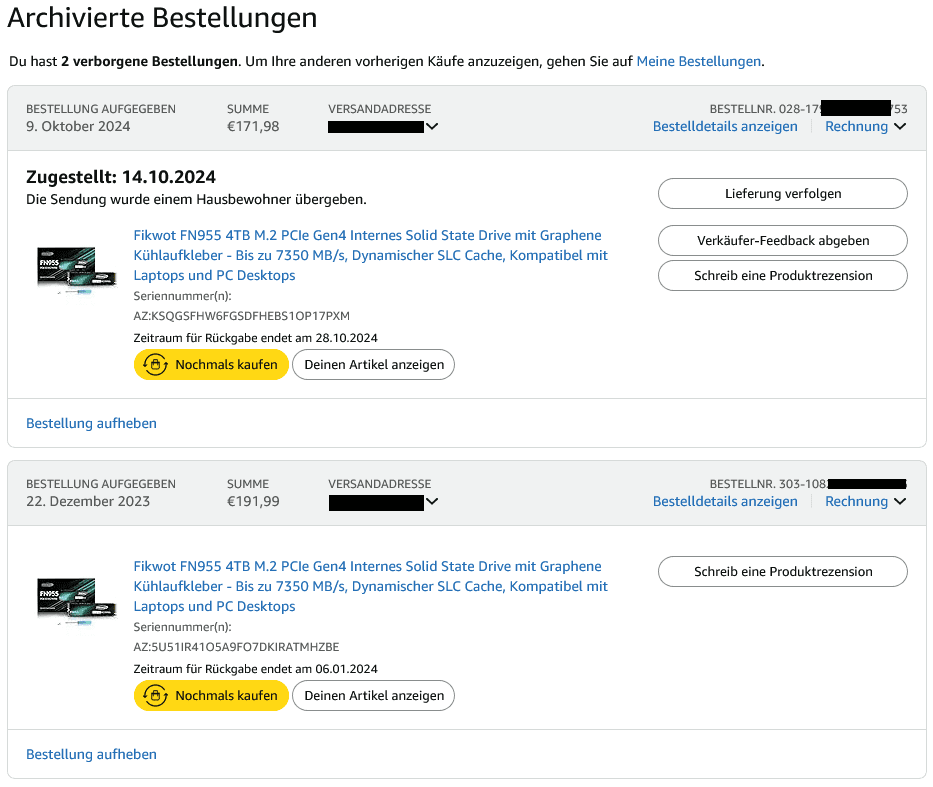Unarchive the December 2023 order via Bestellung aufheben
Screen dimensions: 933x787
[91, 754]
